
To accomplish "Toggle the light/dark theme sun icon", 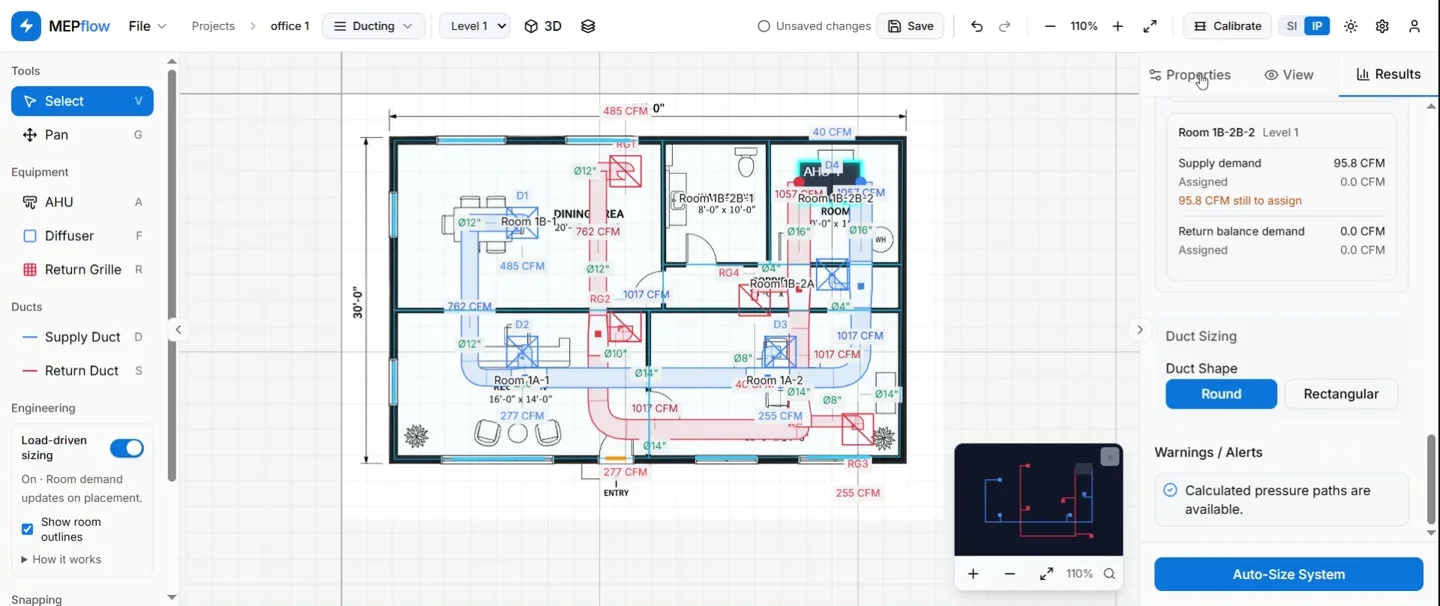I will pos(1351,26).
